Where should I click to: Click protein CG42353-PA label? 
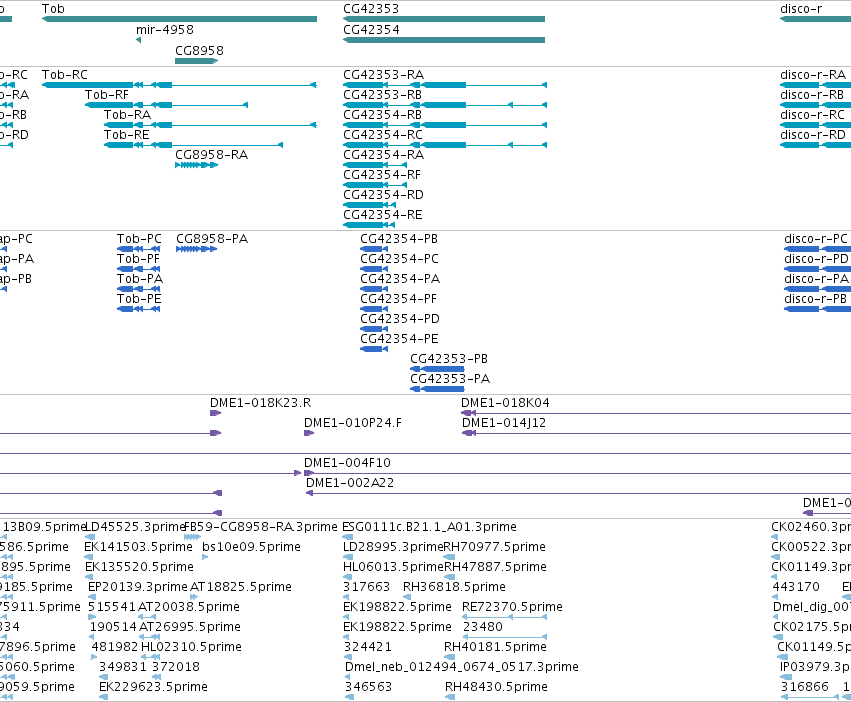pyautogui.click(x=450, y=379)
